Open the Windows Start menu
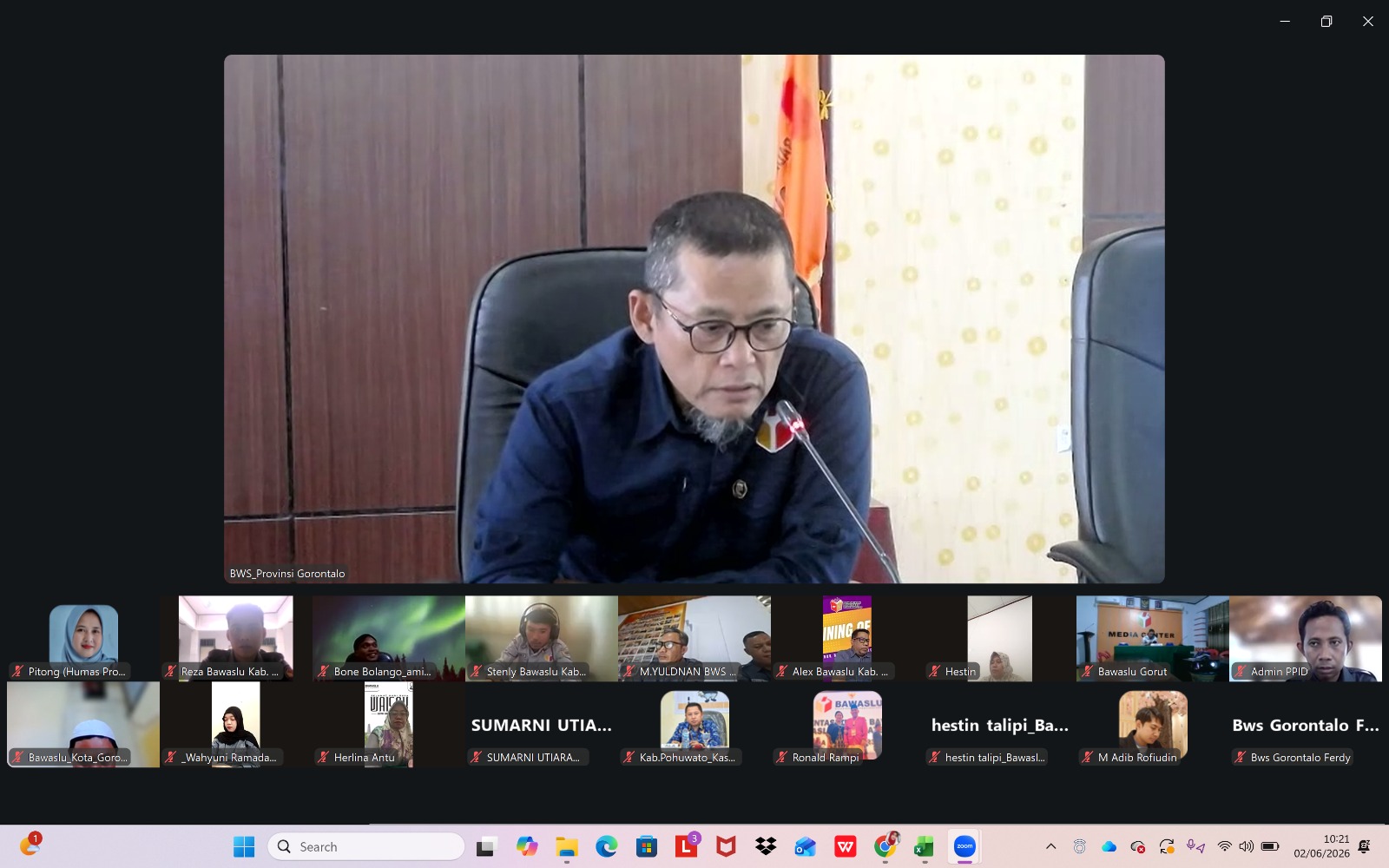 pos(244,846)
